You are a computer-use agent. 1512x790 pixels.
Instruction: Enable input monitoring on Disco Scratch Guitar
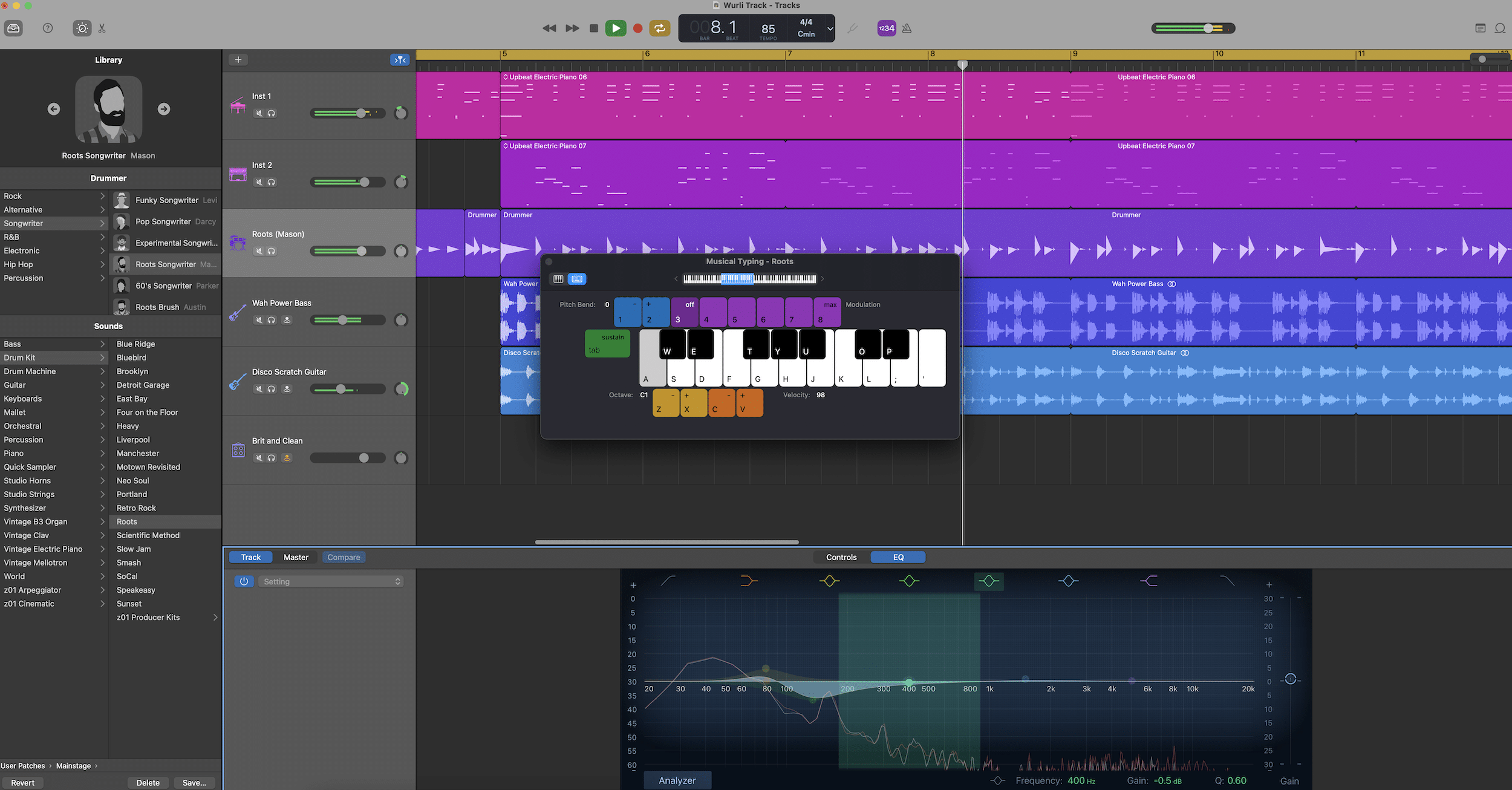[x=287, y=389]
